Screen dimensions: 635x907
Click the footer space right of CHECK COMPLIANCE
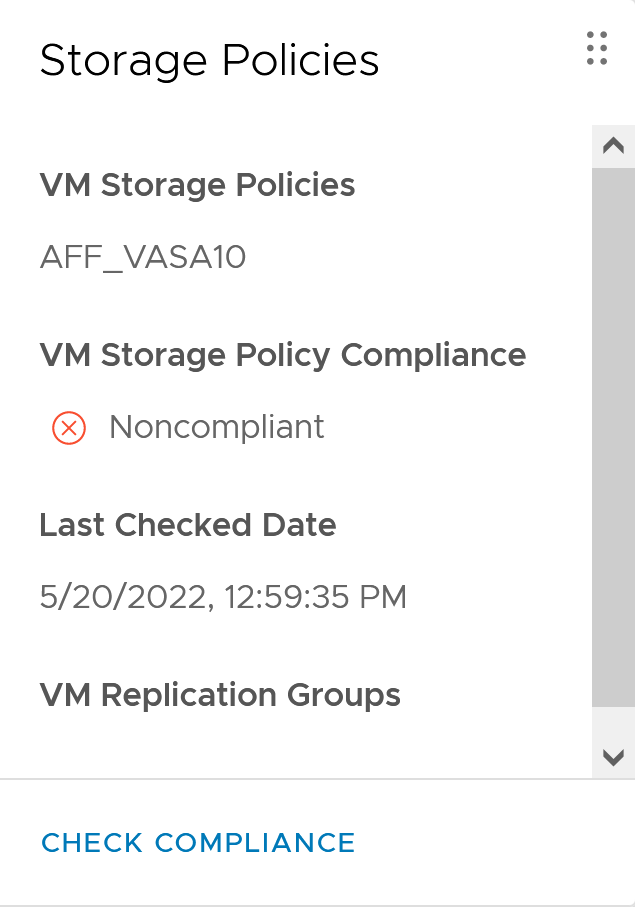490,843
